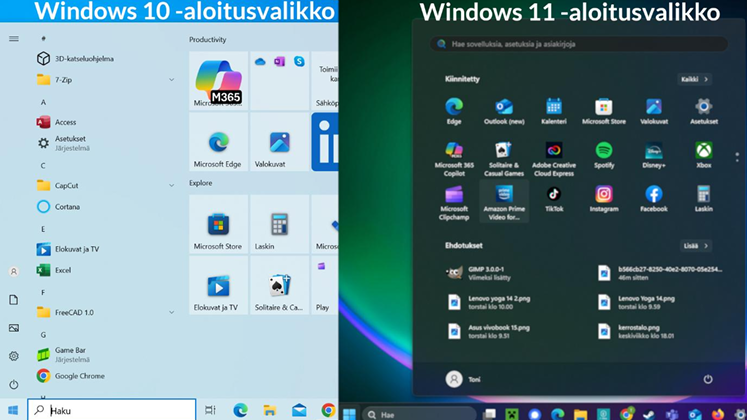Open Asetukset gear in Windows 11 pinned apps
747x420 pixels.
(x=704, y=111)
